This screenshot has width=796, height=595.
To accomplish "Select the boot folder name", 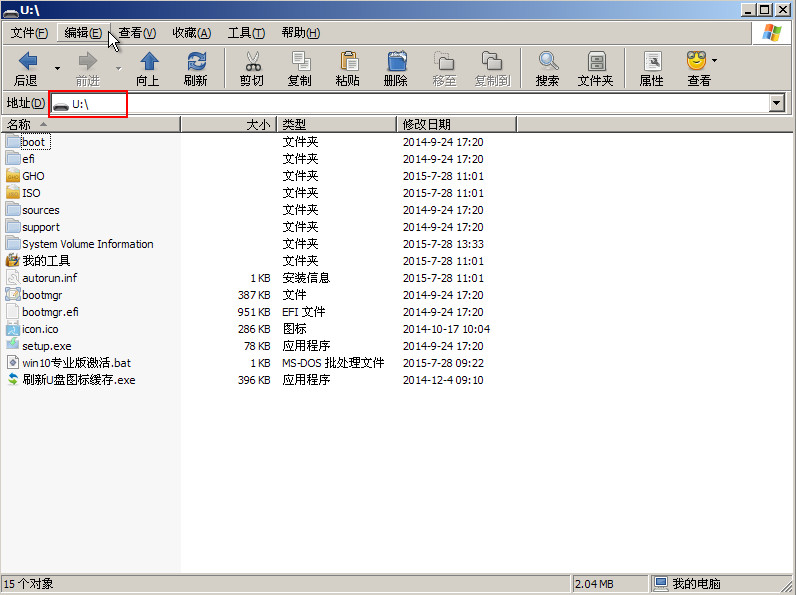I will coord(34,142).
